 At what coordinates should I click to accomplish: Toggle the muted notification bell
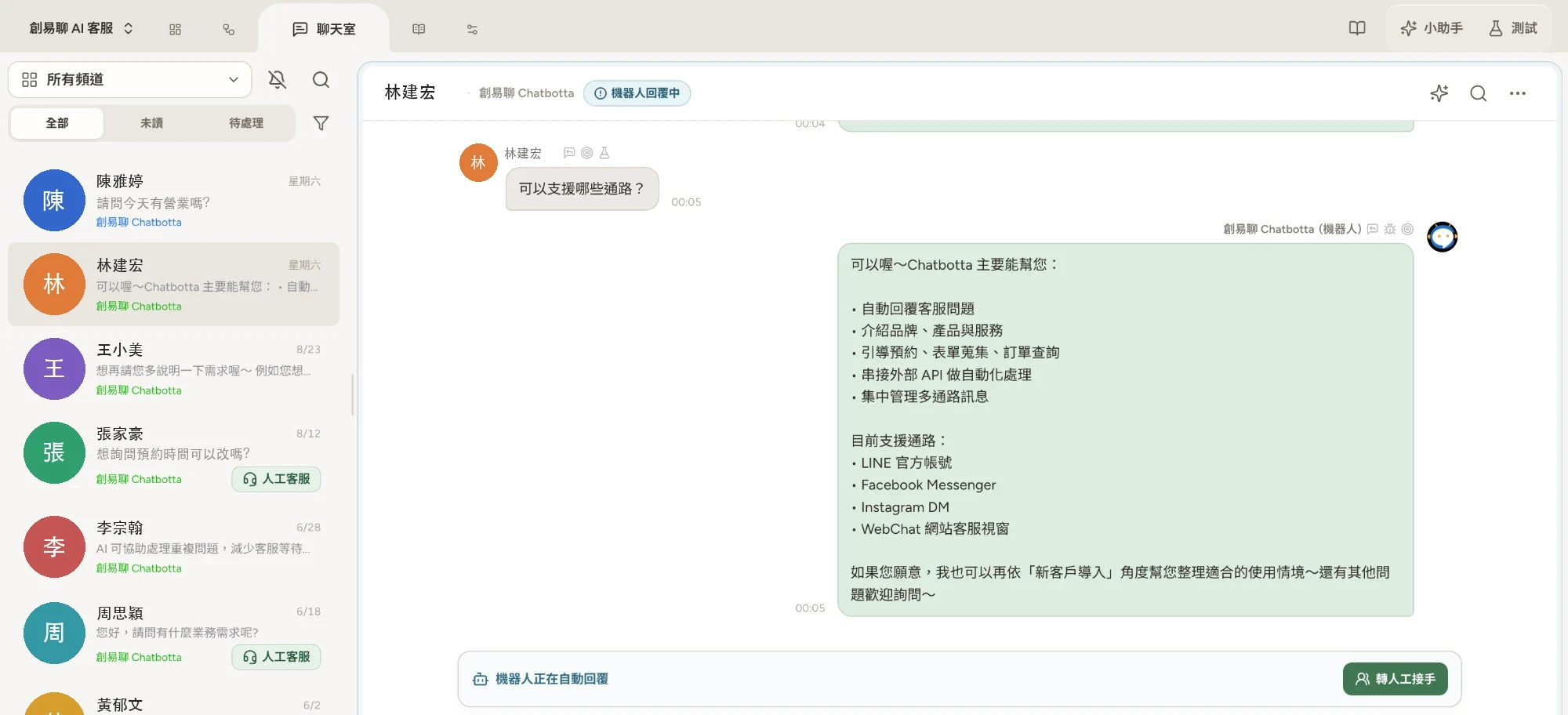point(277,79)
